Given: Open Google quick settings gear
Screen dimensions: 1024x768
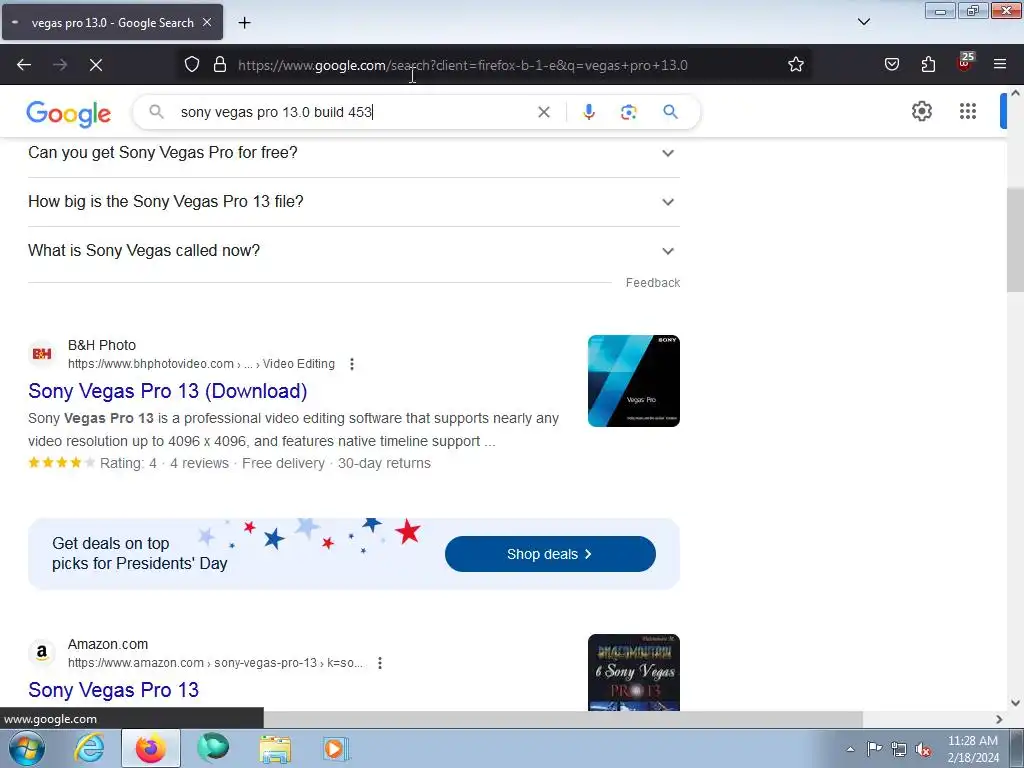Looking at the screenshot, I should (x=921, y=112).
